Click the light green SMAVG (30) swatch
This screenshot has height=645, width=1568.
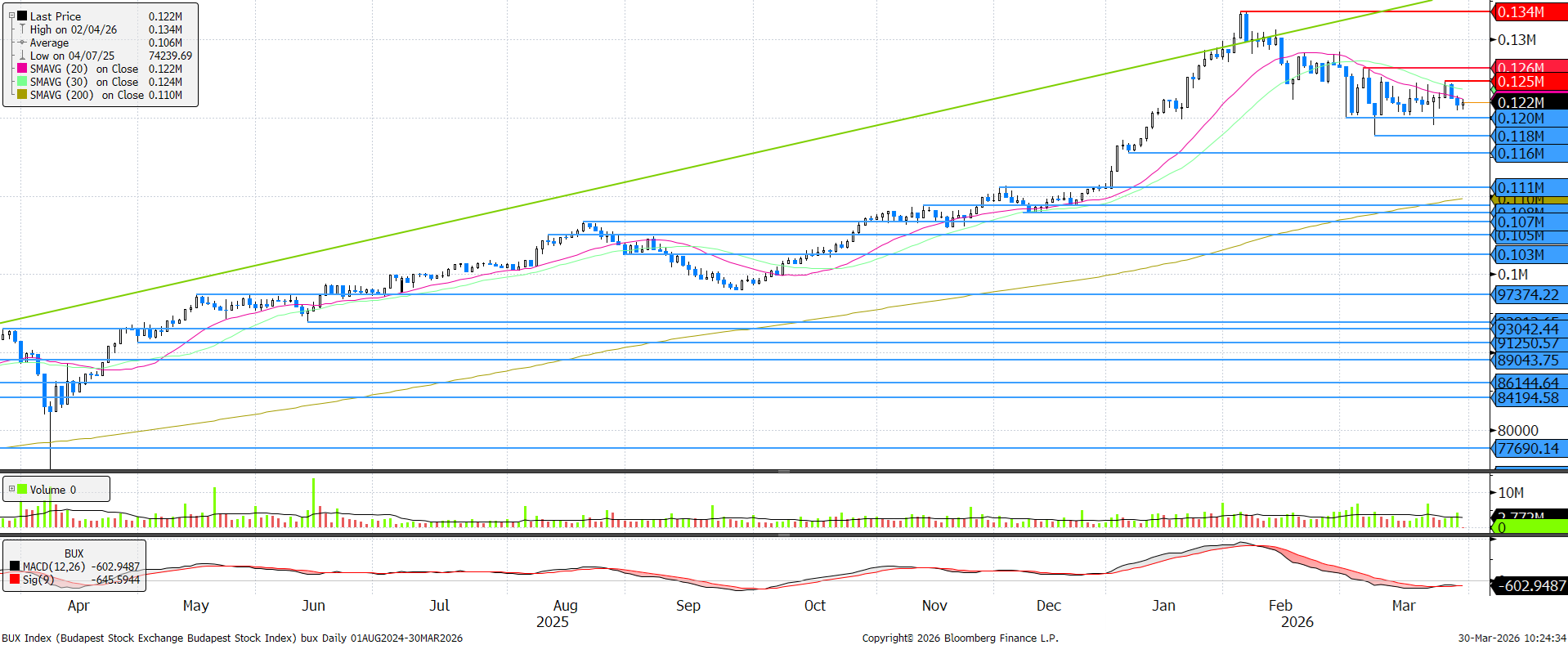tap(22, 82)
